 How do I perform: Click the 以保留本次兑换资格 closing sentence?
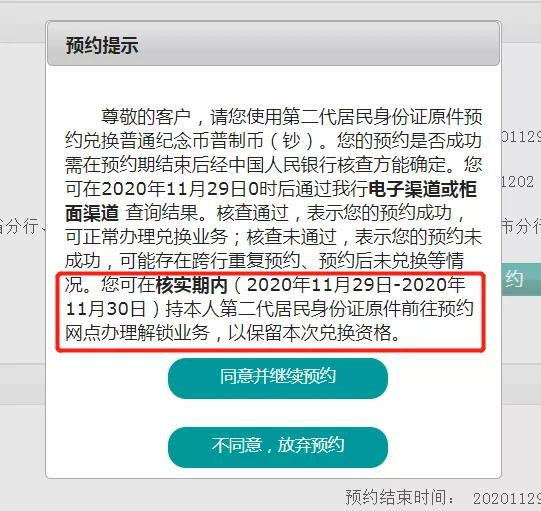pyautogui.click(x=310, y=333)
